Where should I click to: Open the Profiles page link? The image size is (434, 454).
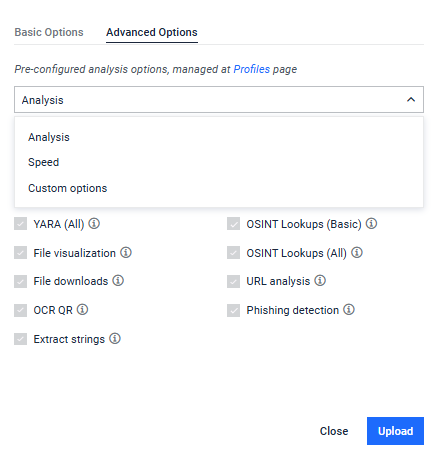(x=252, y=69)
